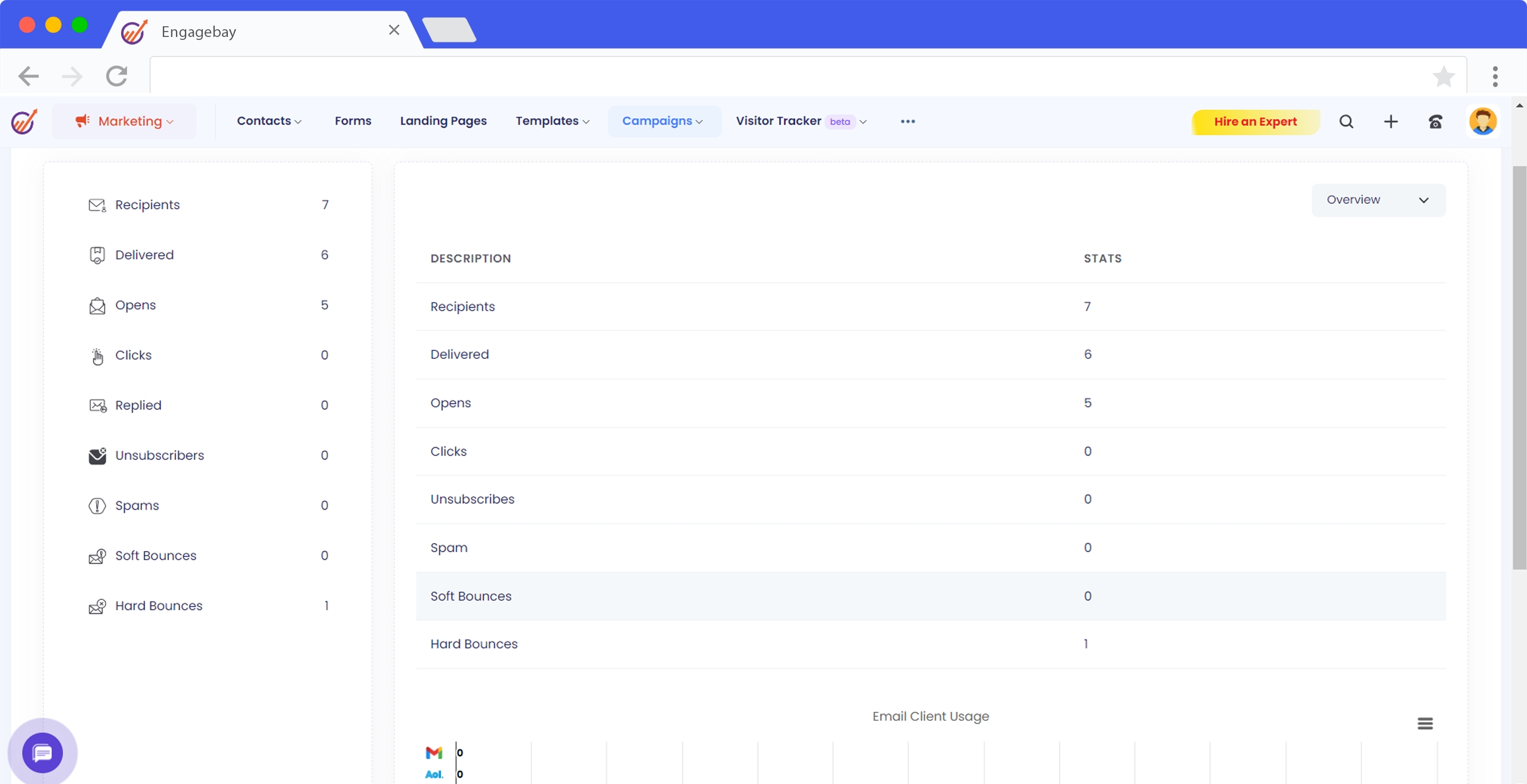Viewport: 1527px width, 784px height.
Task: Select the Opens label in left sidebar
Action: point(135,305)
